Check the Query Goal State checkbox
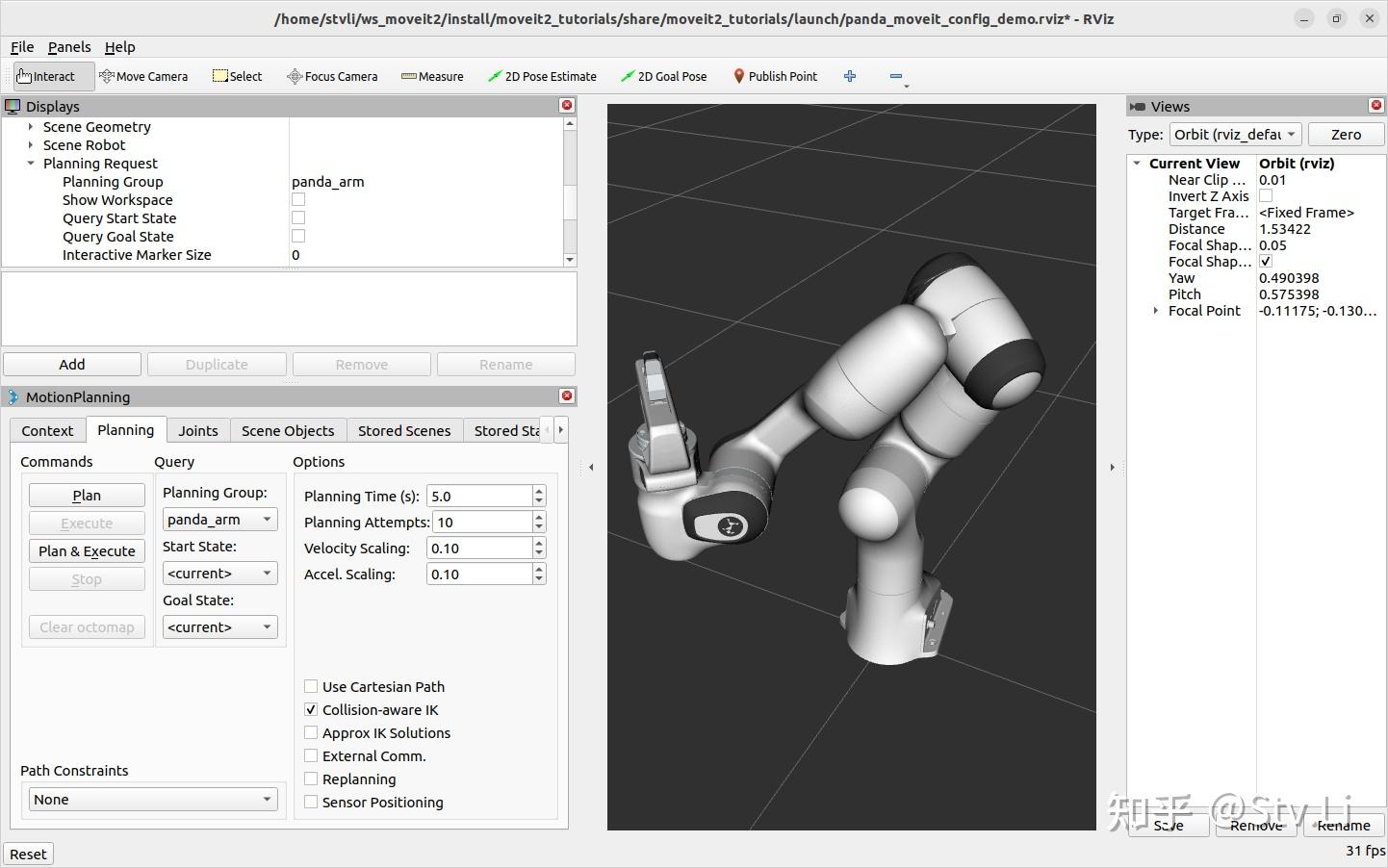The height and width of the screenshot is (868, 1388). pyautogui.click(x=298, y=236)
